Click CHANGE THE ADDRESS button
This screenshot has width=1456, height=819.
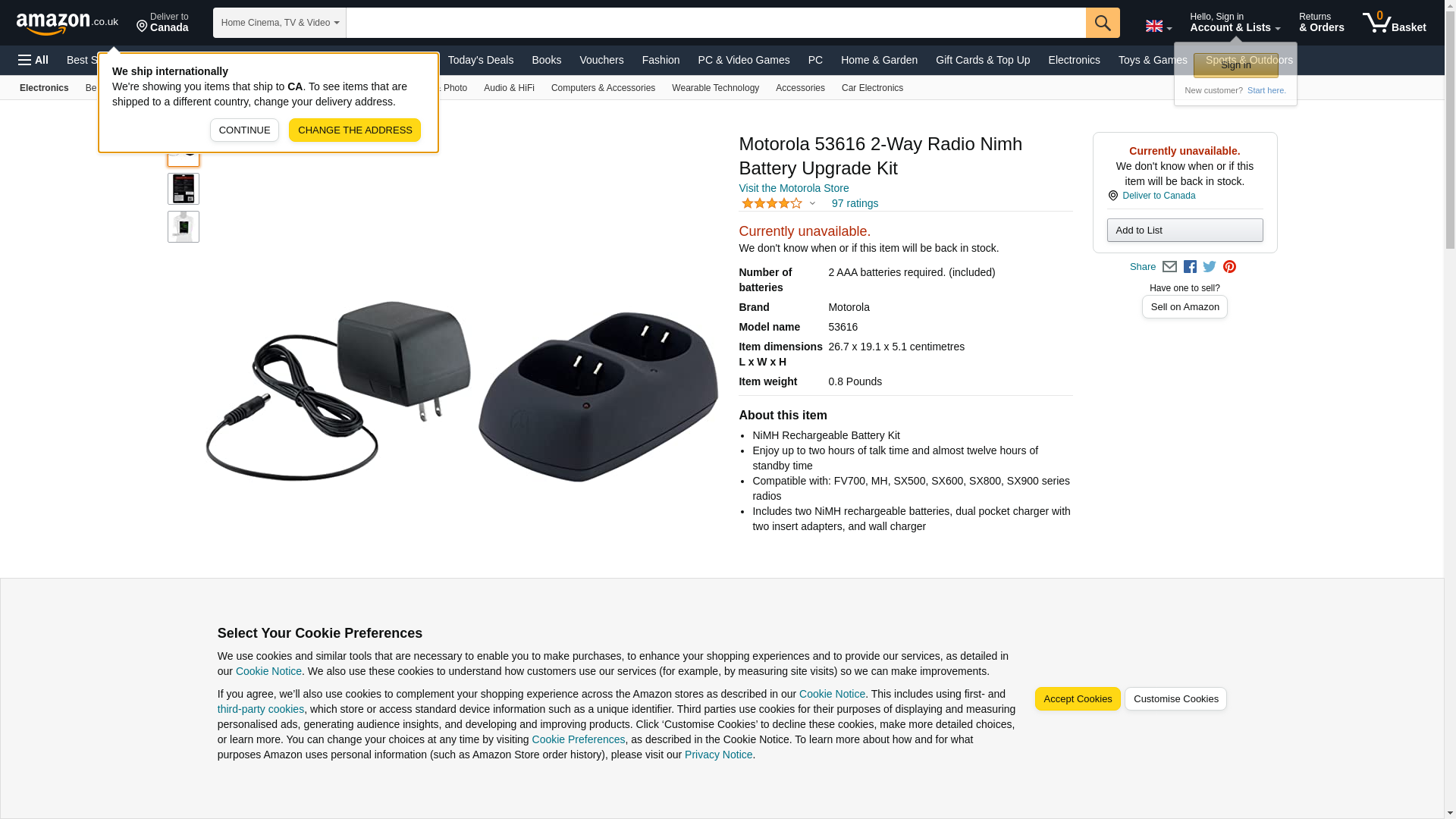[x=355, y=130]
